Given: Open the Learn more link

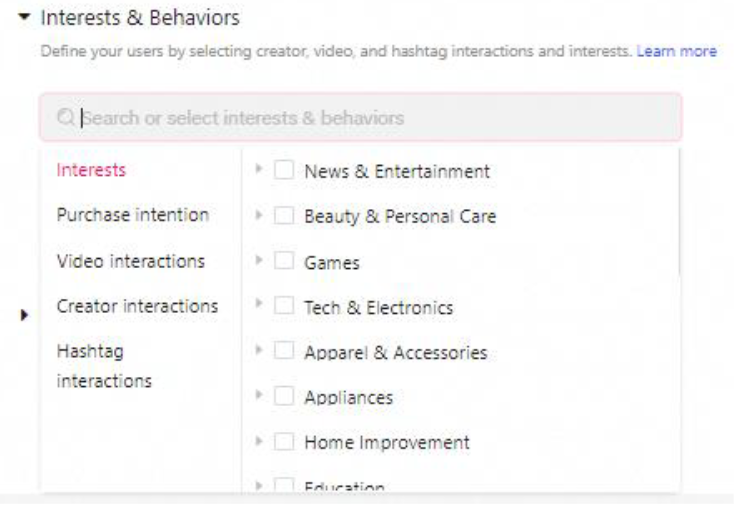Looking at the screenshot, I should pyautogui.click(x=677, y=51).
